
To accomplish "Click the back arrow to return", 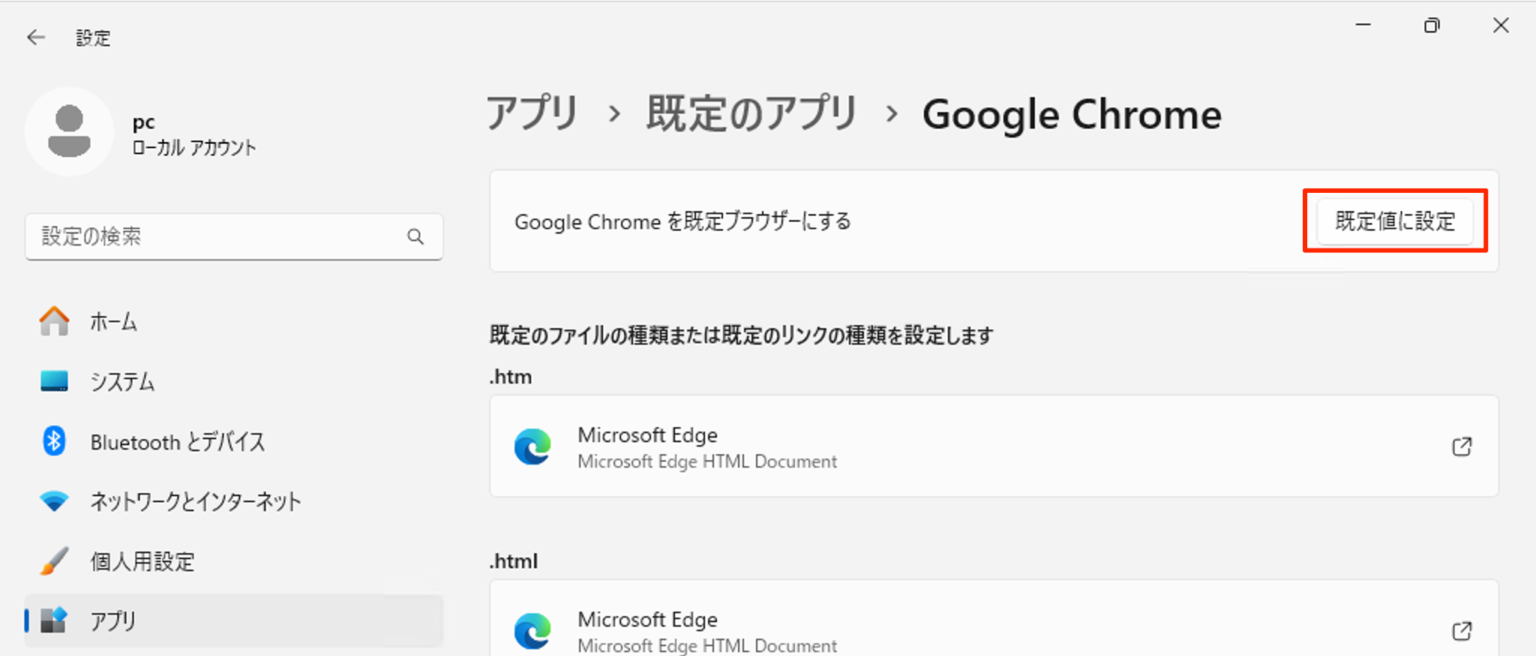I will 36,37.
